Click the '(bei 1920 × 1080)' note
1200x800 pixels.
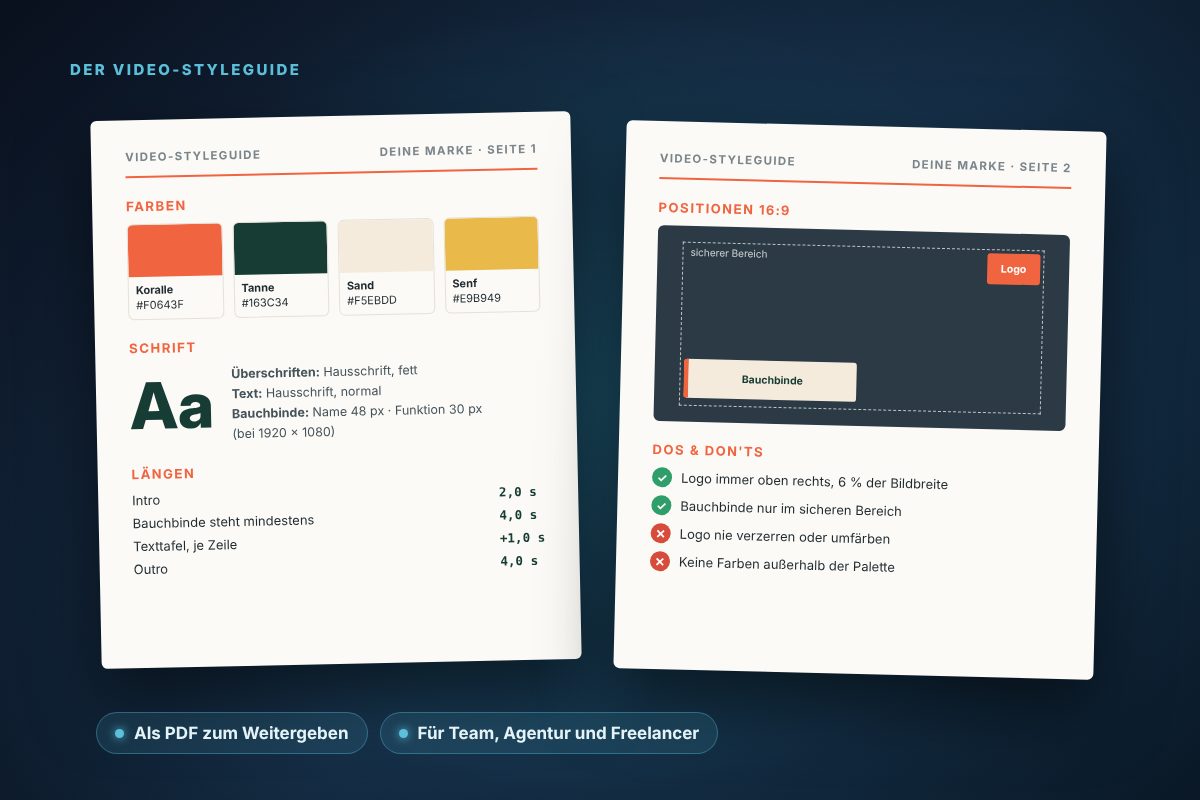pos(283,433)
